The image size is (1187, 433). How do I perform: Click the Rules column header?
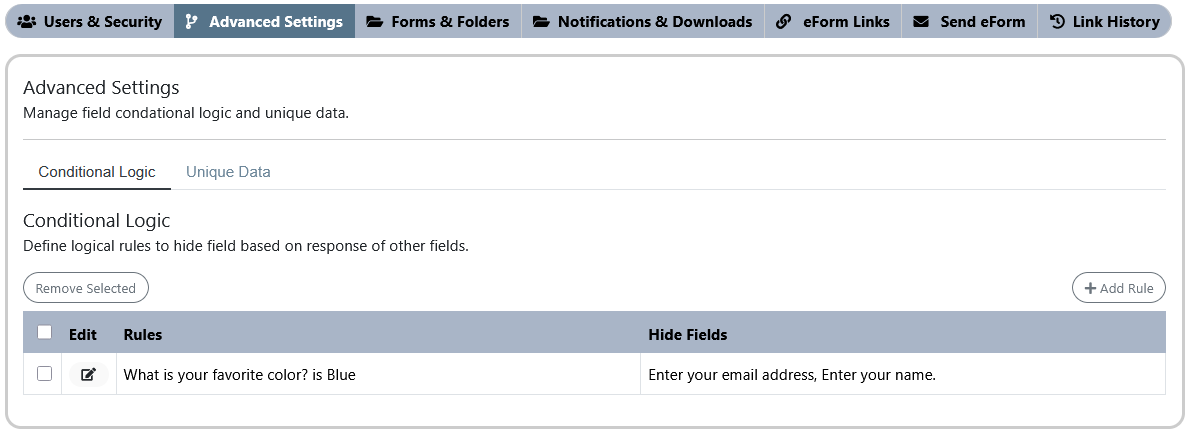point(143,335)
